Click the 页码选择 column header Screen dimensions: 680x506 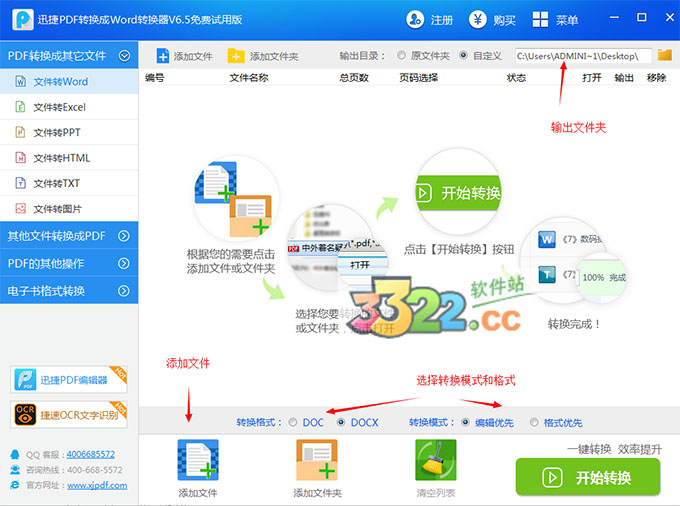tap(418, 78)
